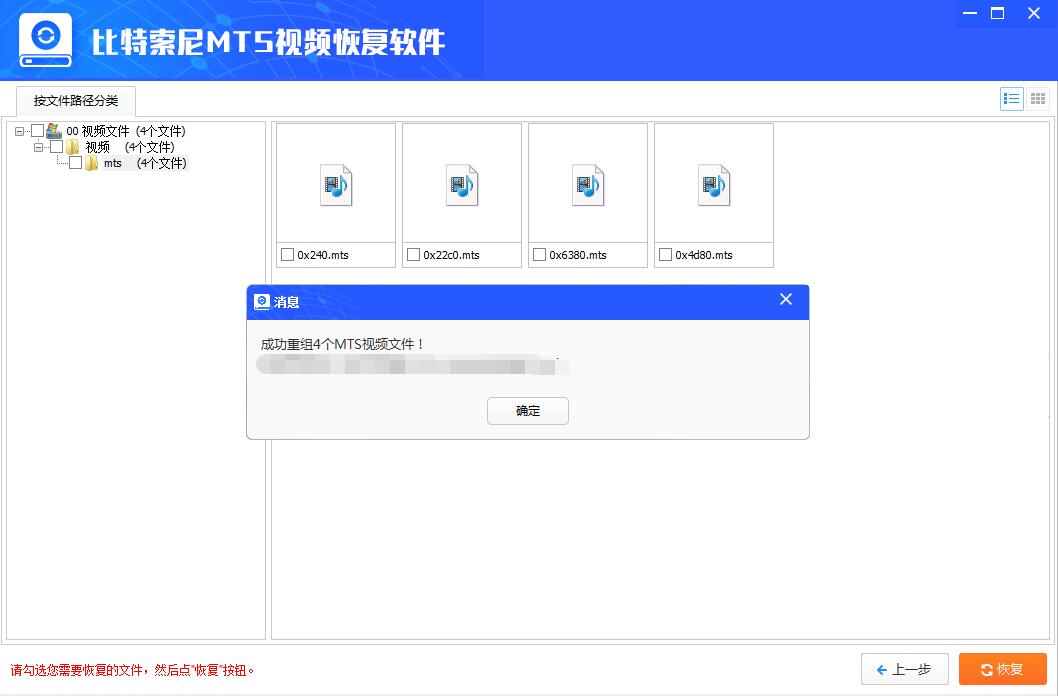Click the 0x22c0.mts video file icon
Screen dimensions: 1058x696
pos(462,185)
